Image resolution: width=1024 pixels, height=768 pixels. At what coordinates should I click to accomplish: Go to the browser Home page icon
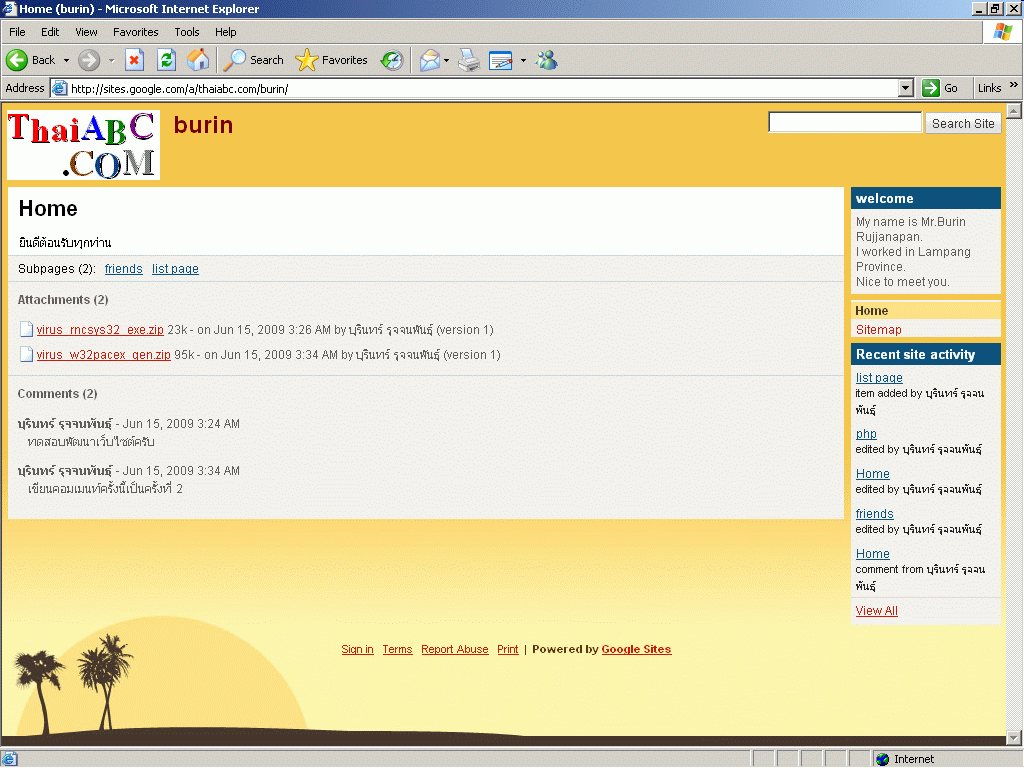(x=198, y=60)
